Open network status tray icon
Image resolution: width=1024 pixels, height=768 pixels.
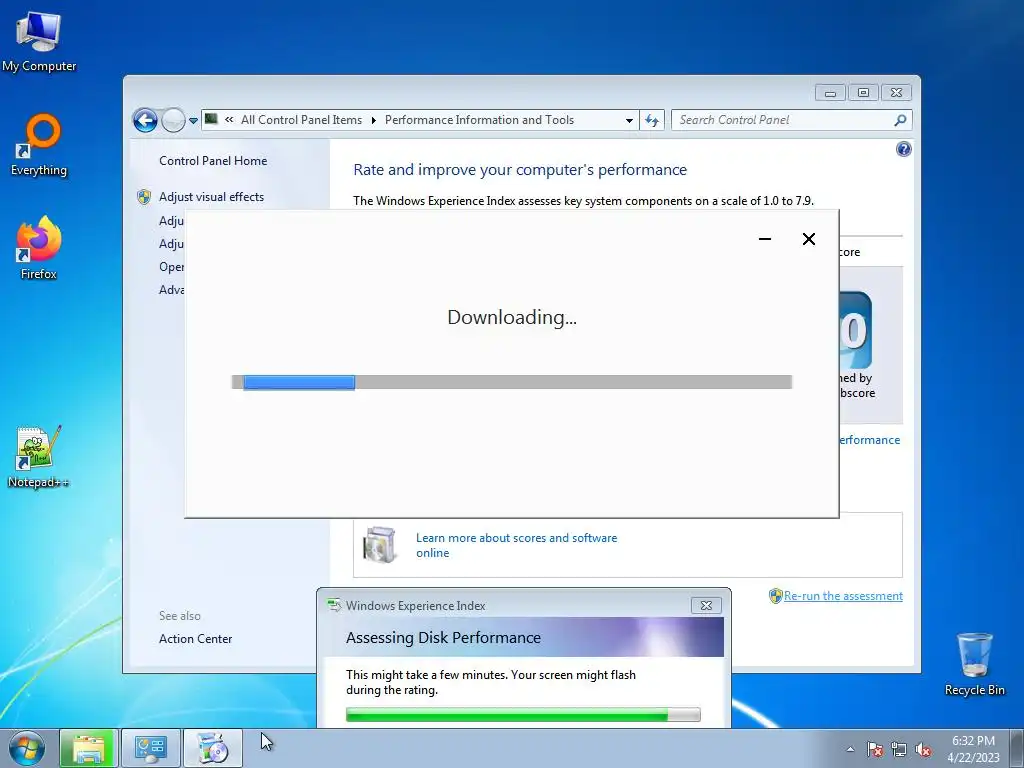coord(899,749)
